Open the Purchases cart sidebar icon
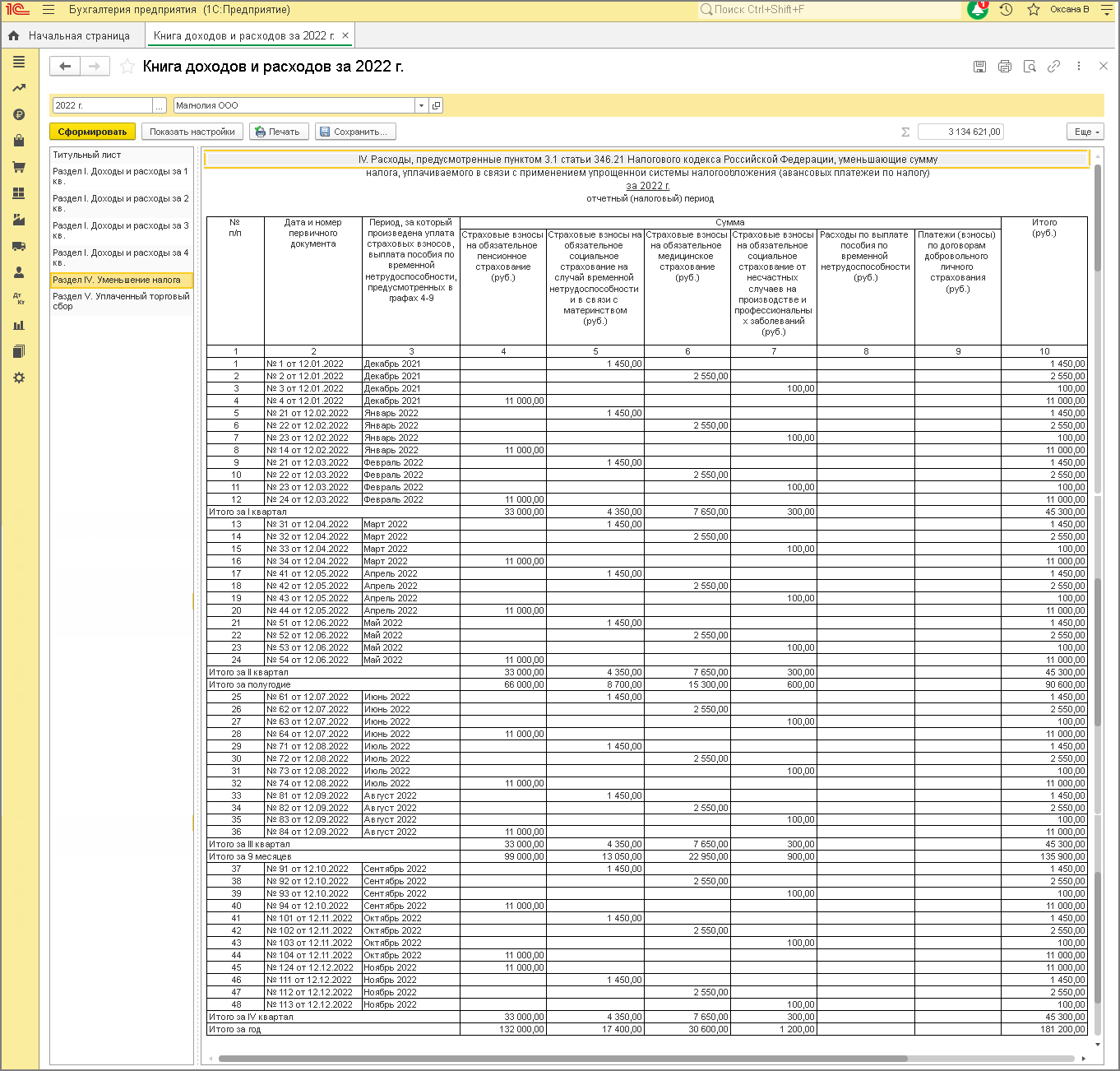1120x1071 pixels. (x=19, y=167)
